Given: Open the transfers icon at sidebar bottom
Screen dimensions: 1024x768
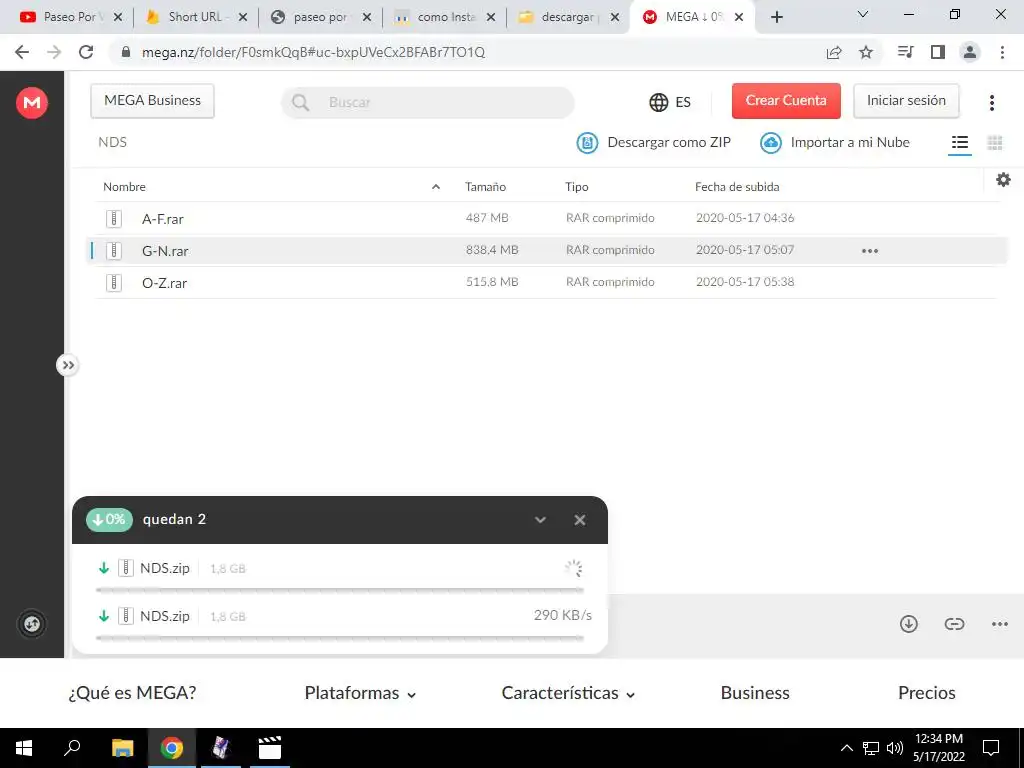Looking at the screenshot, I should (x=32, y=624).
